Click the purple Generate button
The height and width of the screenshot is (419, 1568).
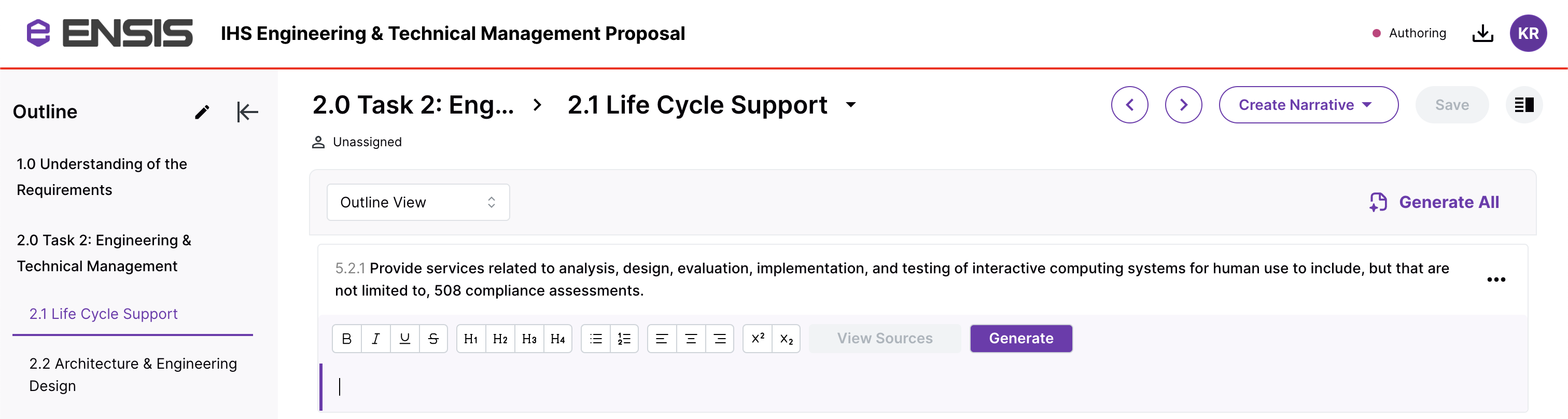[x=1021, y=339]
